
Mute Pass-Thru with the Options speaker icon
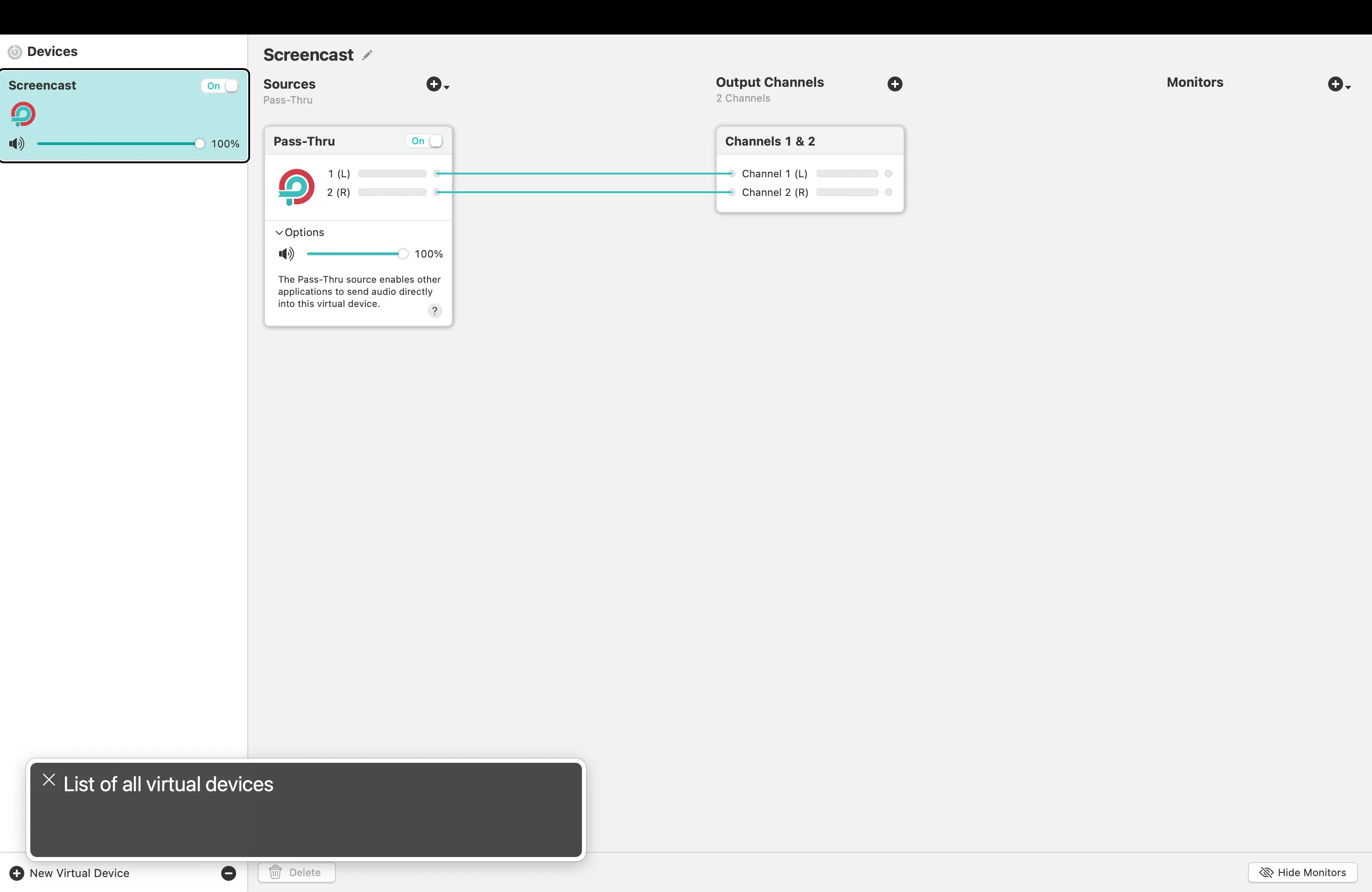[x=286, y=253]
